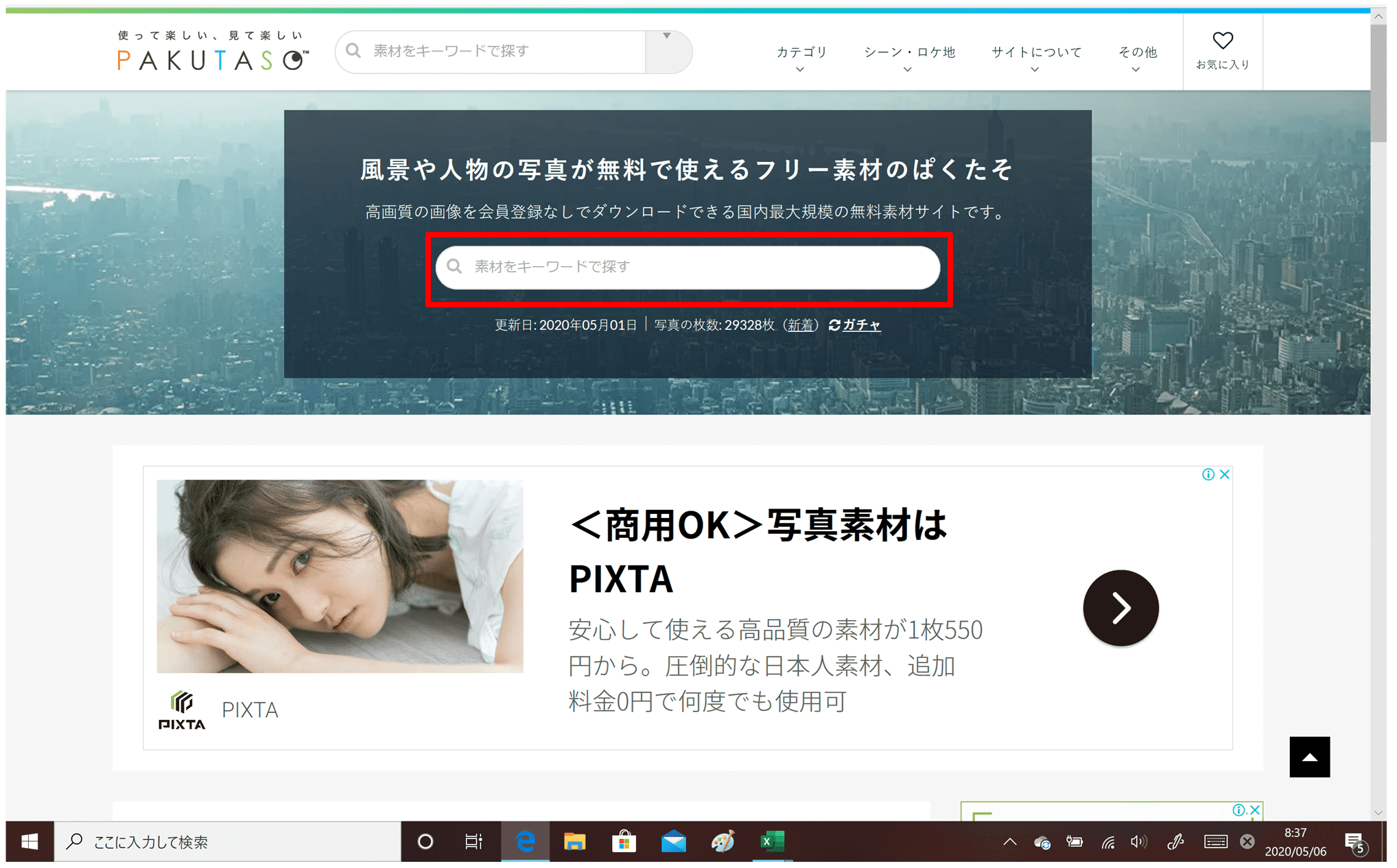Focus the main hero keyword search field
Screen dimensions: 1397x868
pyautogui.click(x=688, y=267)
